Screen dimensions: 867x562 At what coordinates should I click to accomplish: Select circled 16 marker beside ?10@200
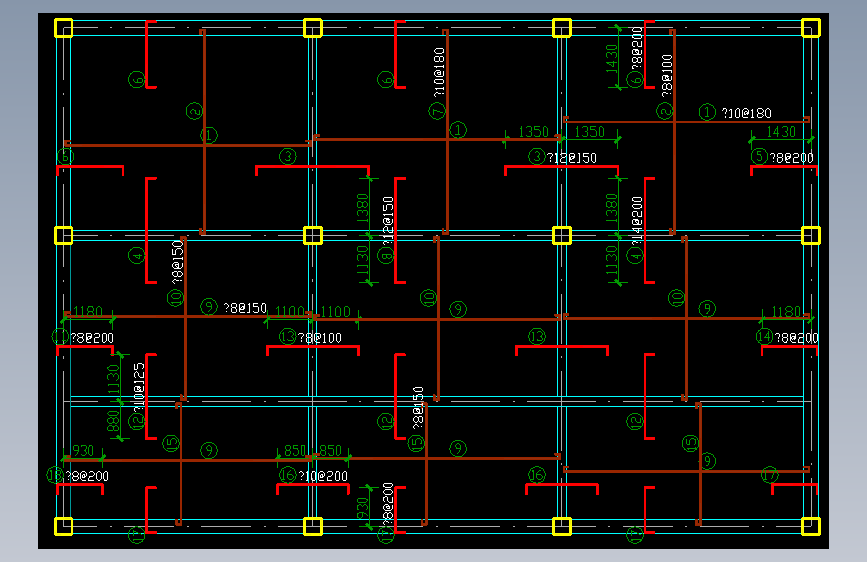(288, 475)
